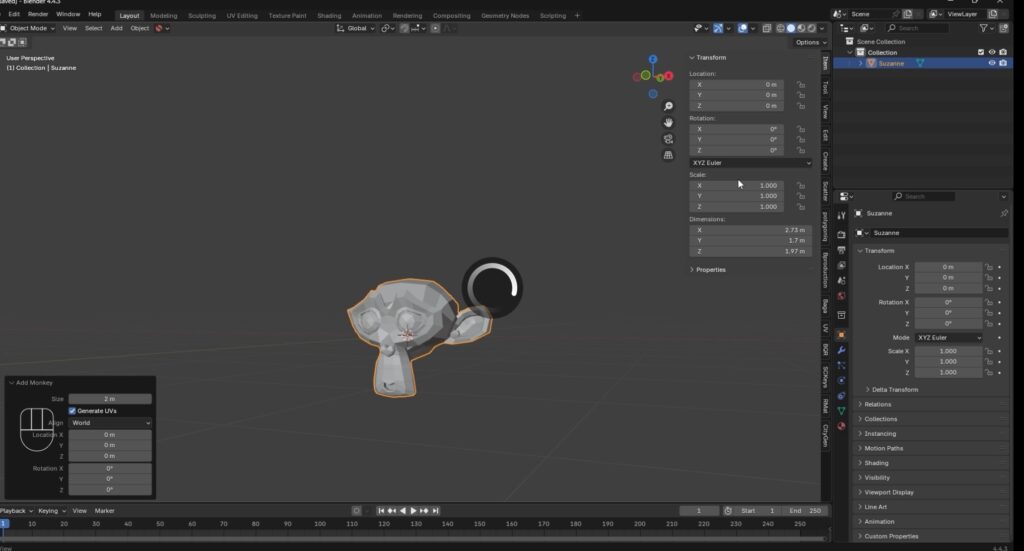Image resolution: width=1024 pixels, height=551 pixels.
Task: Toggle X-ray display icon
Action: click(x=767, y=28)
